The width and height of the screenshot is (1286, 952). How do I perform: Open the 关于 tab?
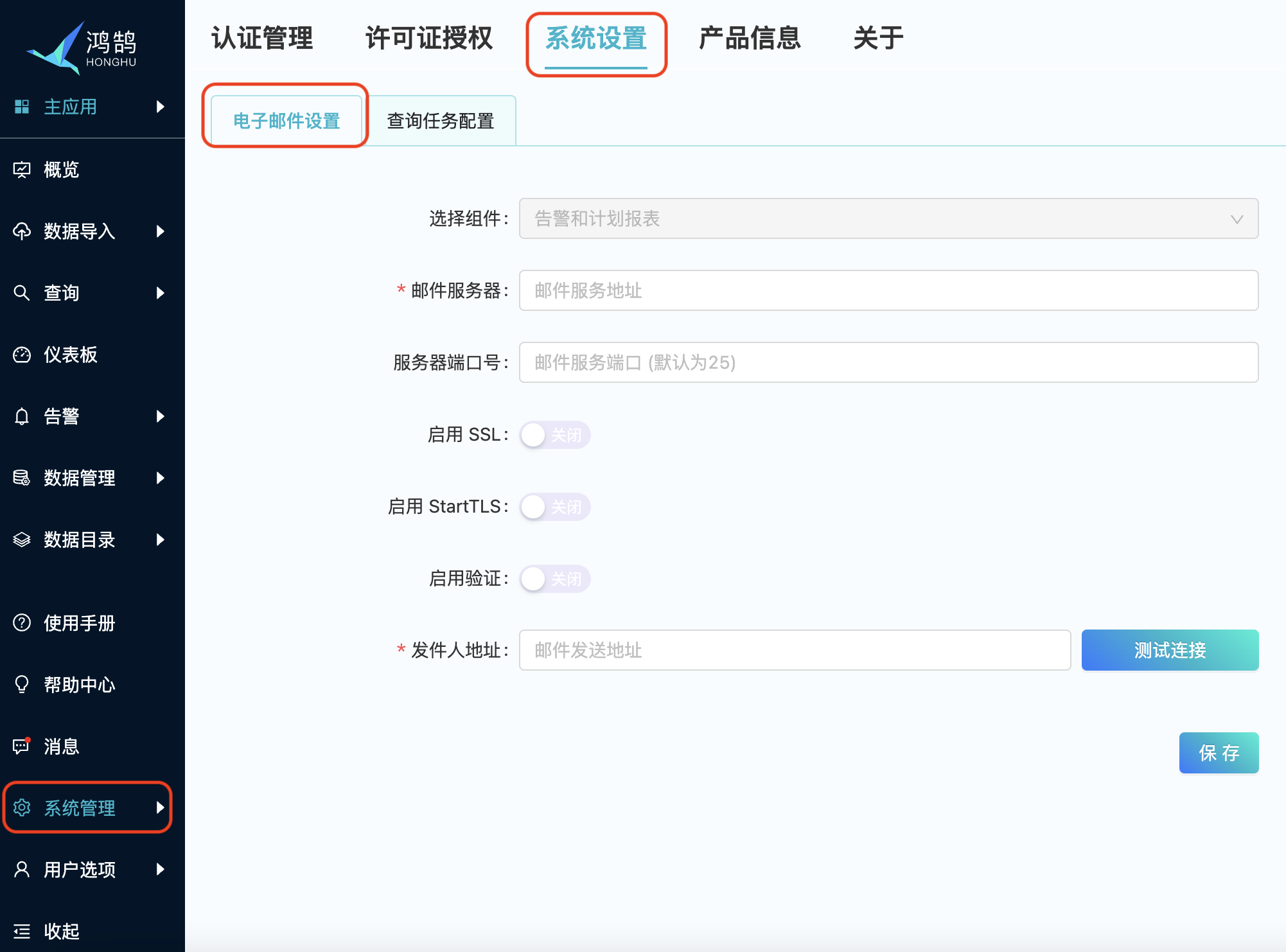(879, 39)
